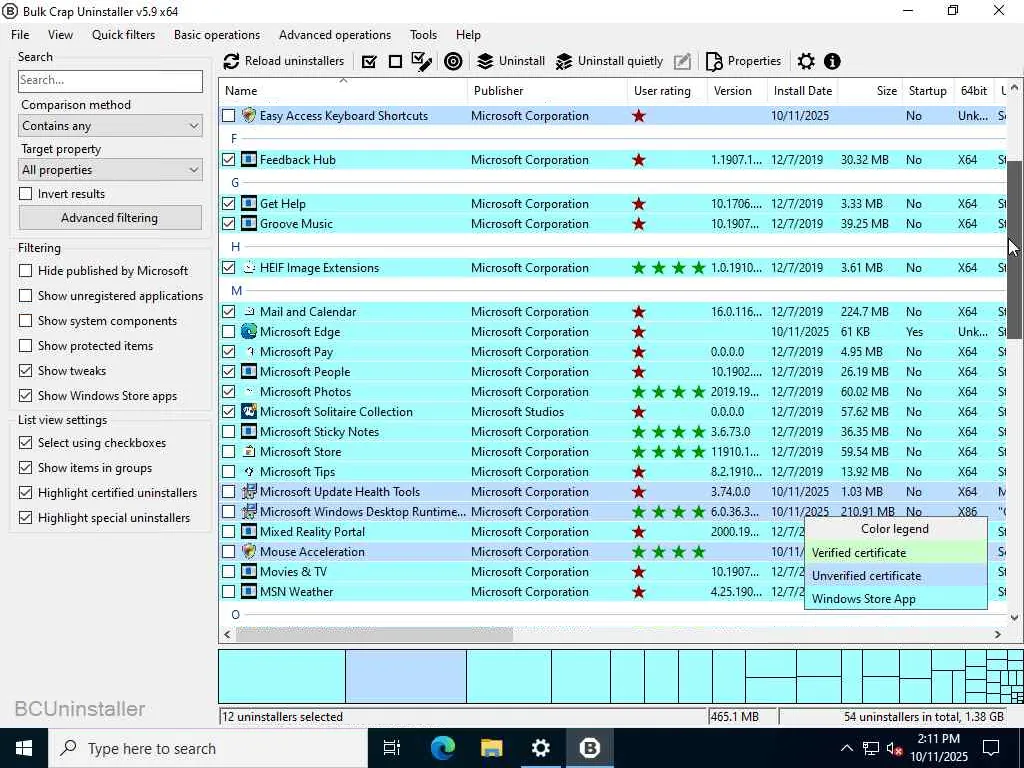The width and height of the screenshot is (1024, 768).
Task: Show hidden icons tray chevron
Action: point(846,748)
